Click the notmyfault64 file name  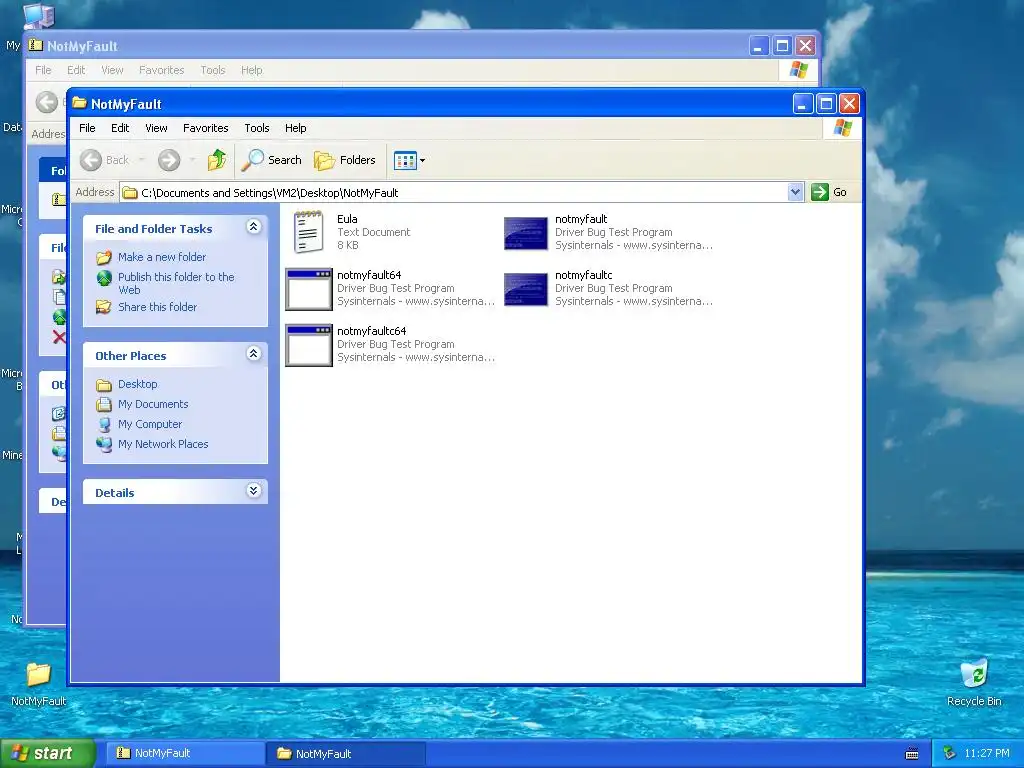coord(369,275)
